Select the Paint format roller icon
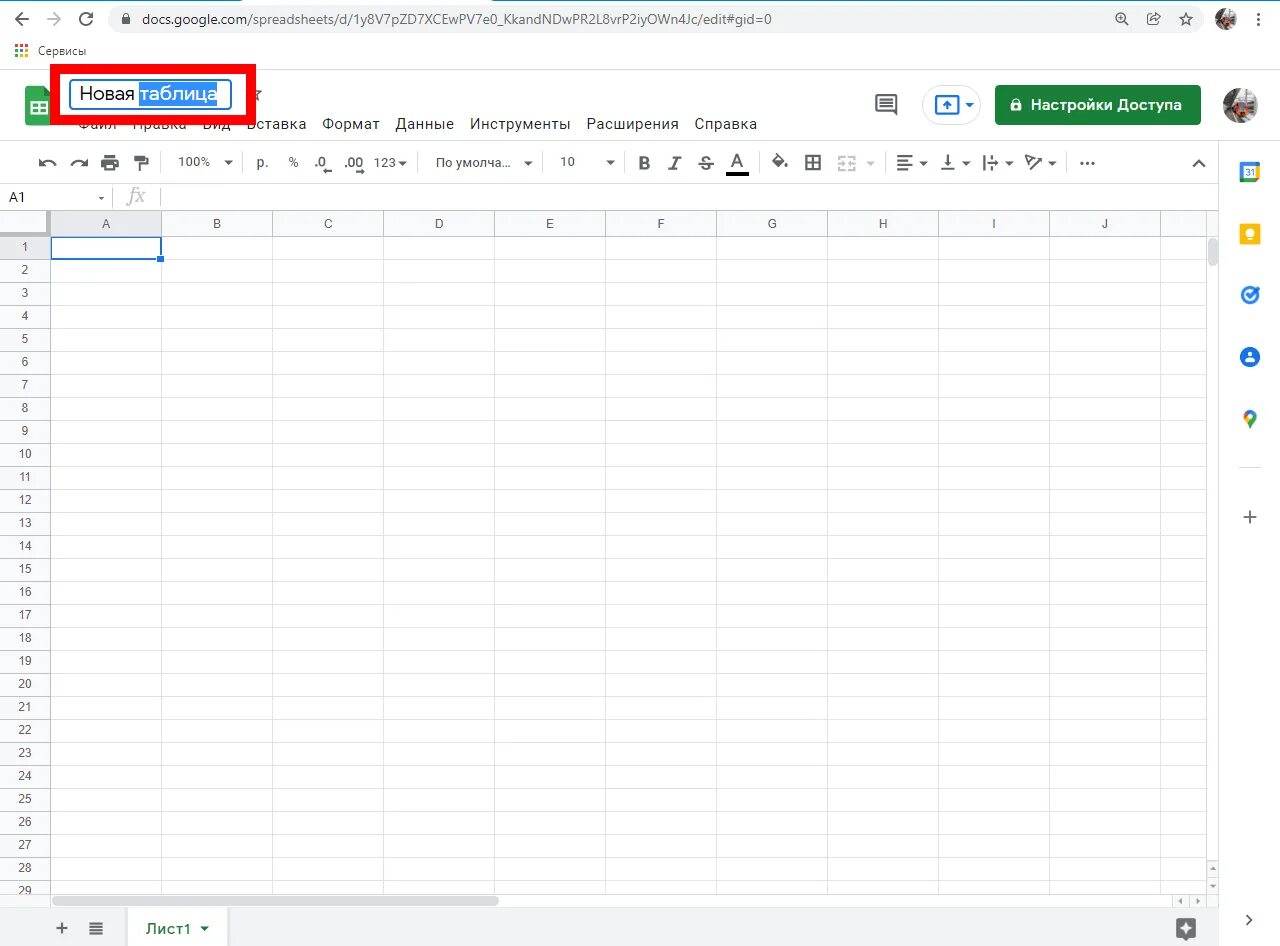Screen dimensions: 1280x946 coord(141,163)
